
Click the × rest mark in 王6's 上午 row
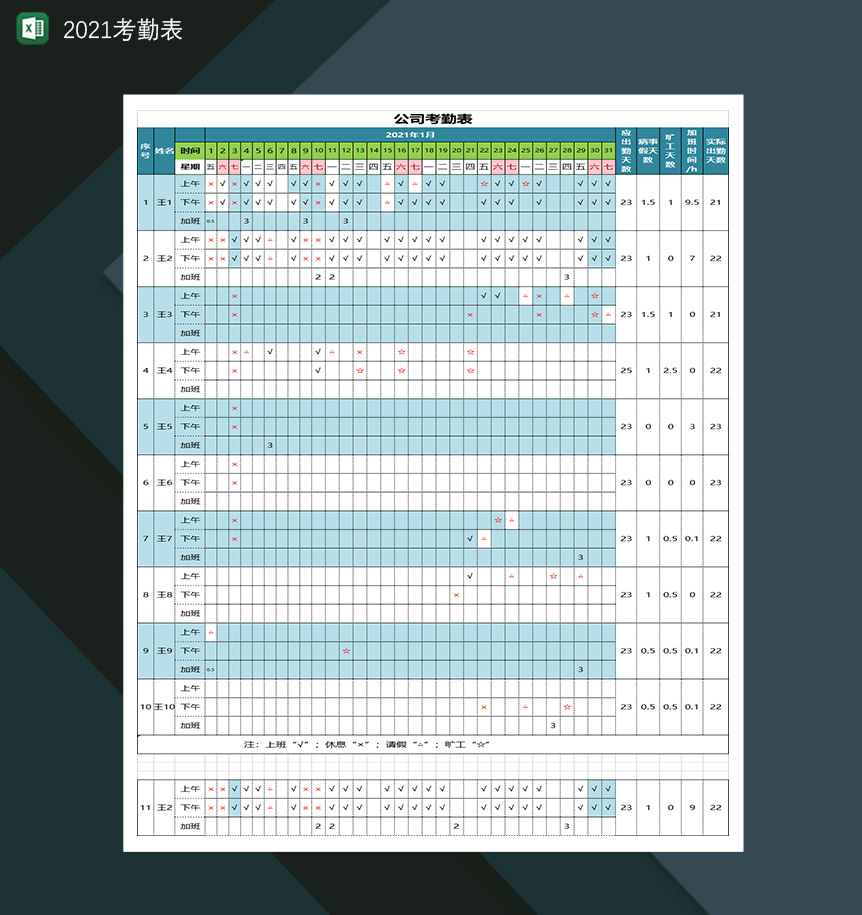(x=232, y=464)
